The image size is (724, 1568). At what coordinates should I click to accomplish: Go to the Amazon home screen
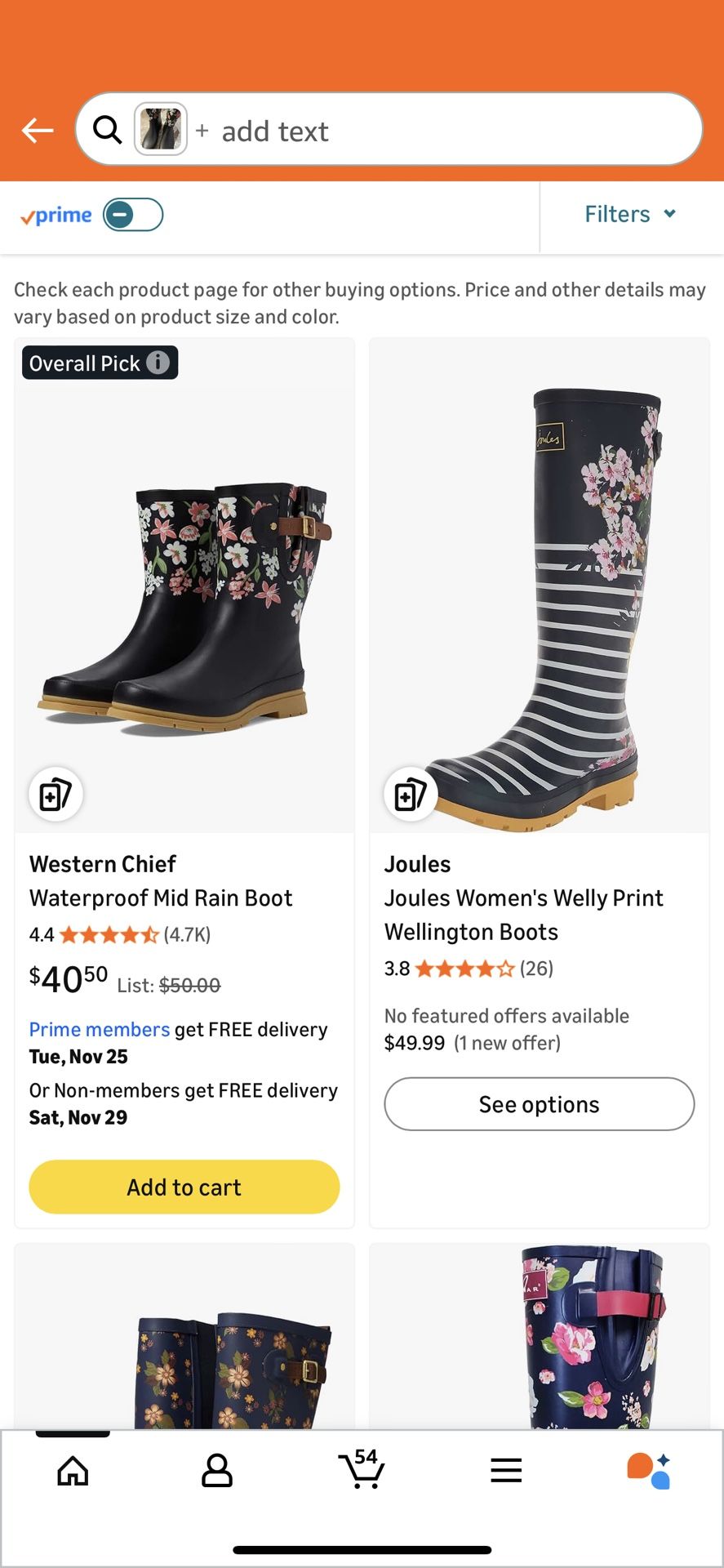[73, 1470]
